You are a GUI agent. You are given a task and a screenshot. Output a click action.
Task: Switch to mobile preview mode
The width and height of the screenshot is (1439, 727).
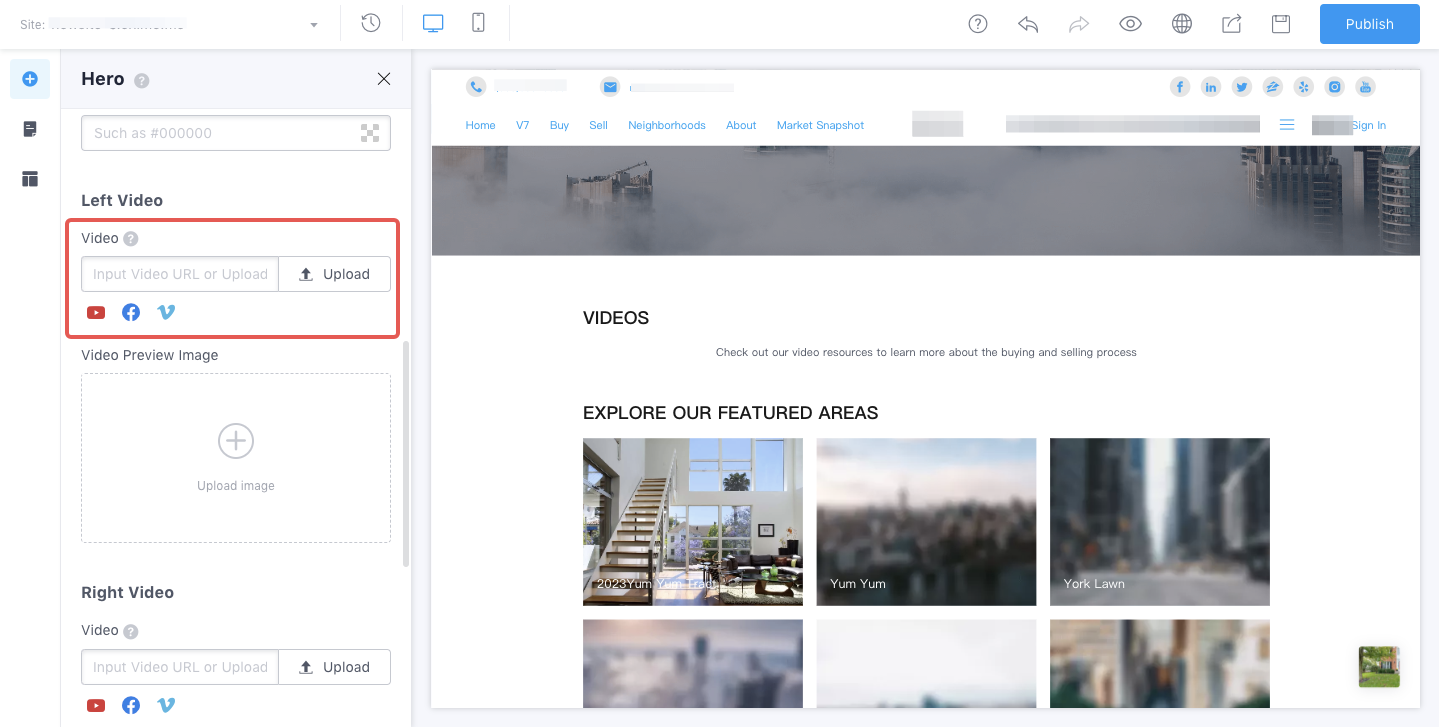point(478,22)
